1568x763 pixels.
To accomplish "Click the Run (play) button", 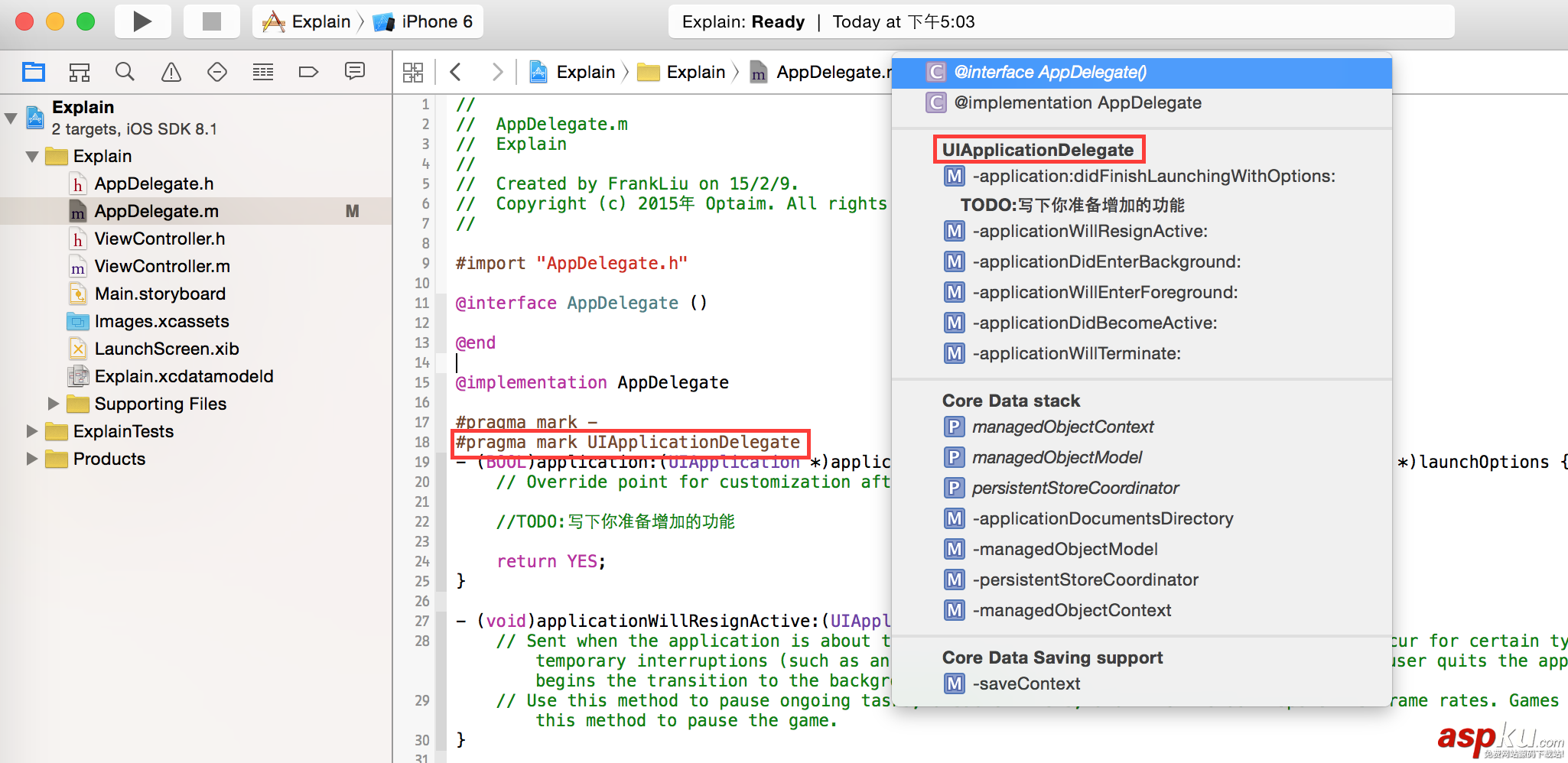I will [142, 21].
